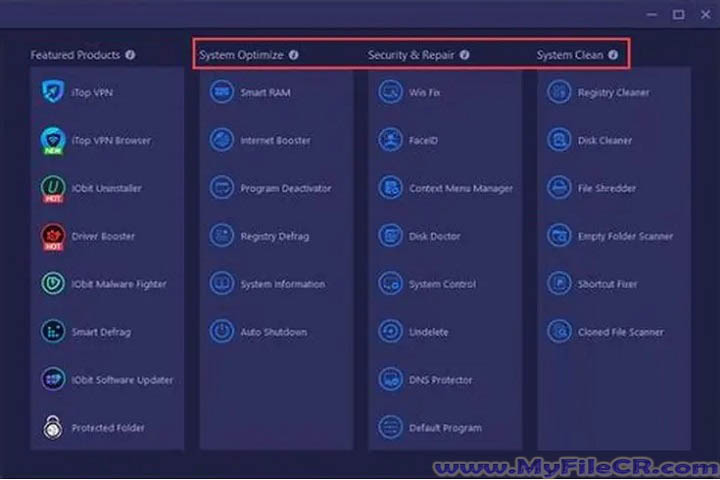Viewport: 720px width, 480px height.
Task: Open IObit Malware Fighter icon
Action: pyautogui.click(x=53, y=283)
